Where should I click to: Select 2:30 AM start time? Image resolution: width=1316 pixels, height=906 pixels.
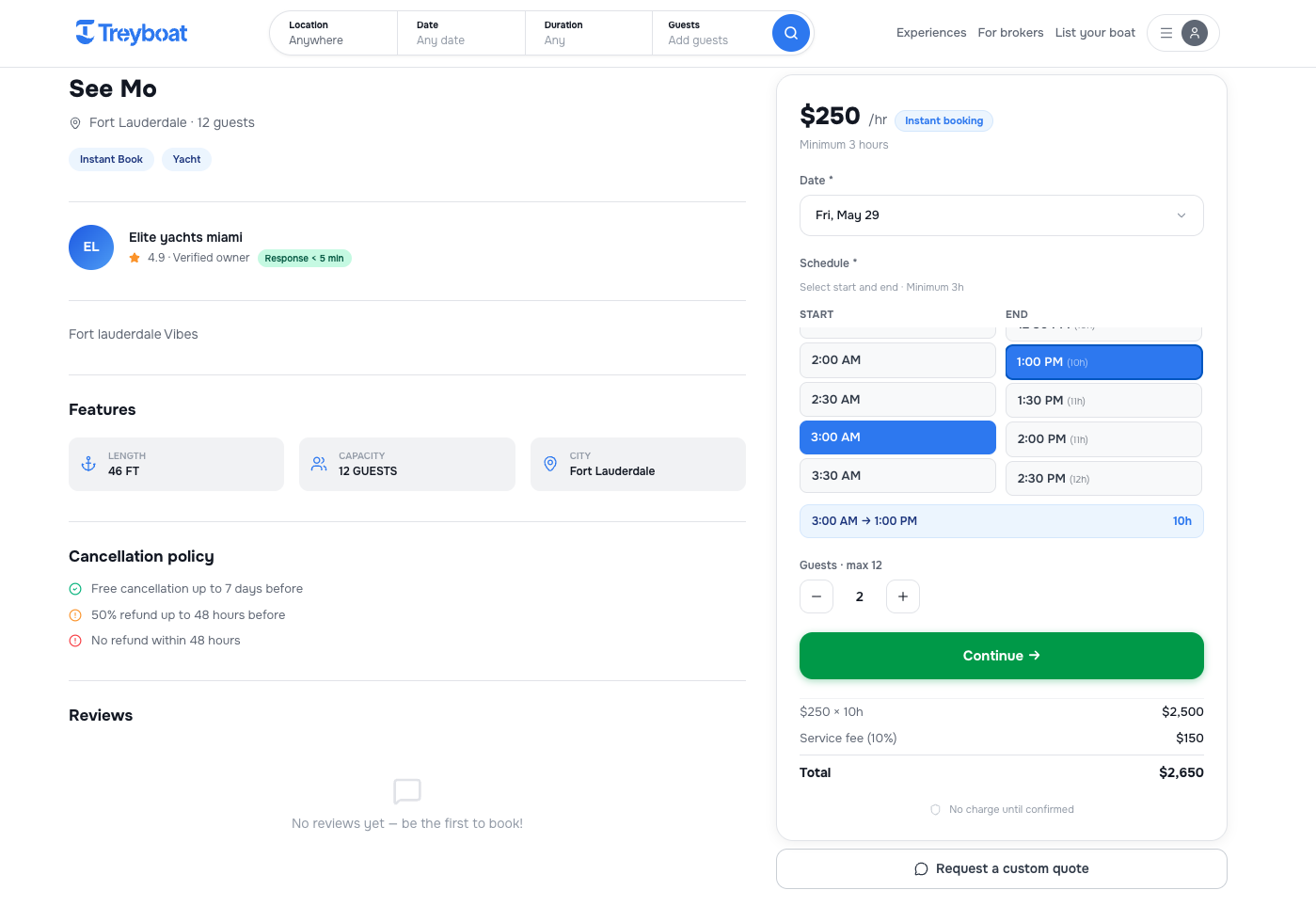pyautogui.click(x=897, y=400)
